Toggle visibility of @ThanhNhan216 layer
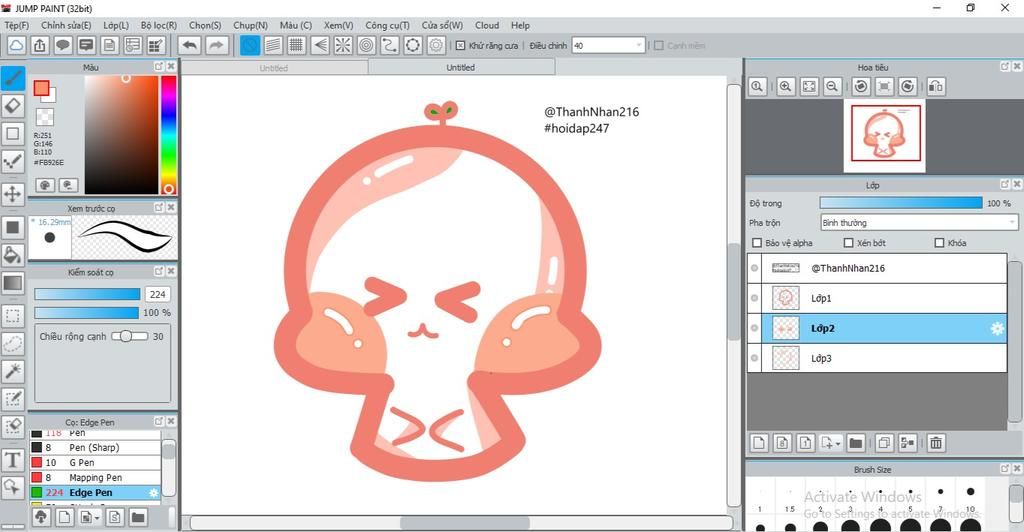Viewport: 1024px width, 532px height. pyautogui.click(x=755, y=268)
